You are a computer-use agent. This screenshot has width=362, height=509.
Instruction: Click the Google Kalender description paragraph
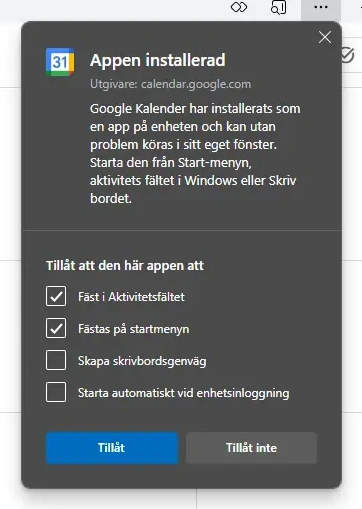click(195, 153)
